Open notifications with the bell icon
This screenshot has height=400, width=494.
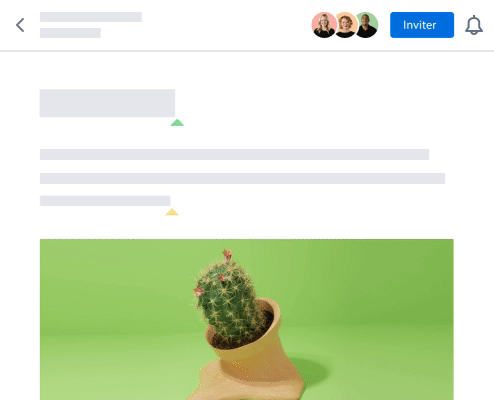pos(474,25)
